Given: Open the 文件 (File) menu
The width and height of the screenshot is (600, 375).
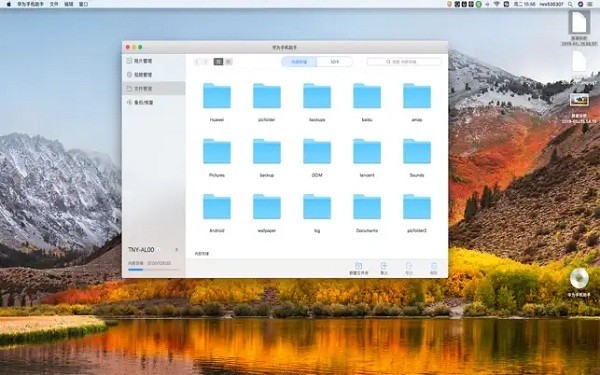Looking at the screenshot, I should [x=54, y=4].
